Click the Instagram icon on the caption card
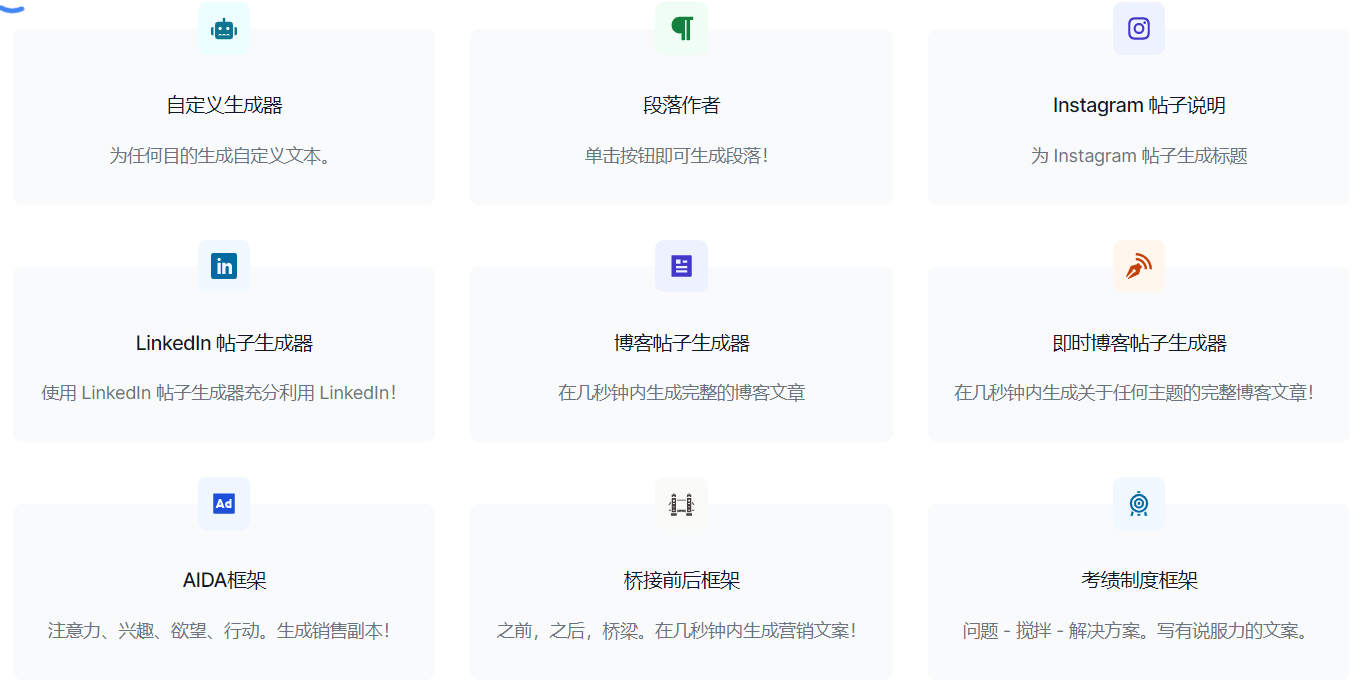This screenshot has width=1370, height=691. (1138, 29)
